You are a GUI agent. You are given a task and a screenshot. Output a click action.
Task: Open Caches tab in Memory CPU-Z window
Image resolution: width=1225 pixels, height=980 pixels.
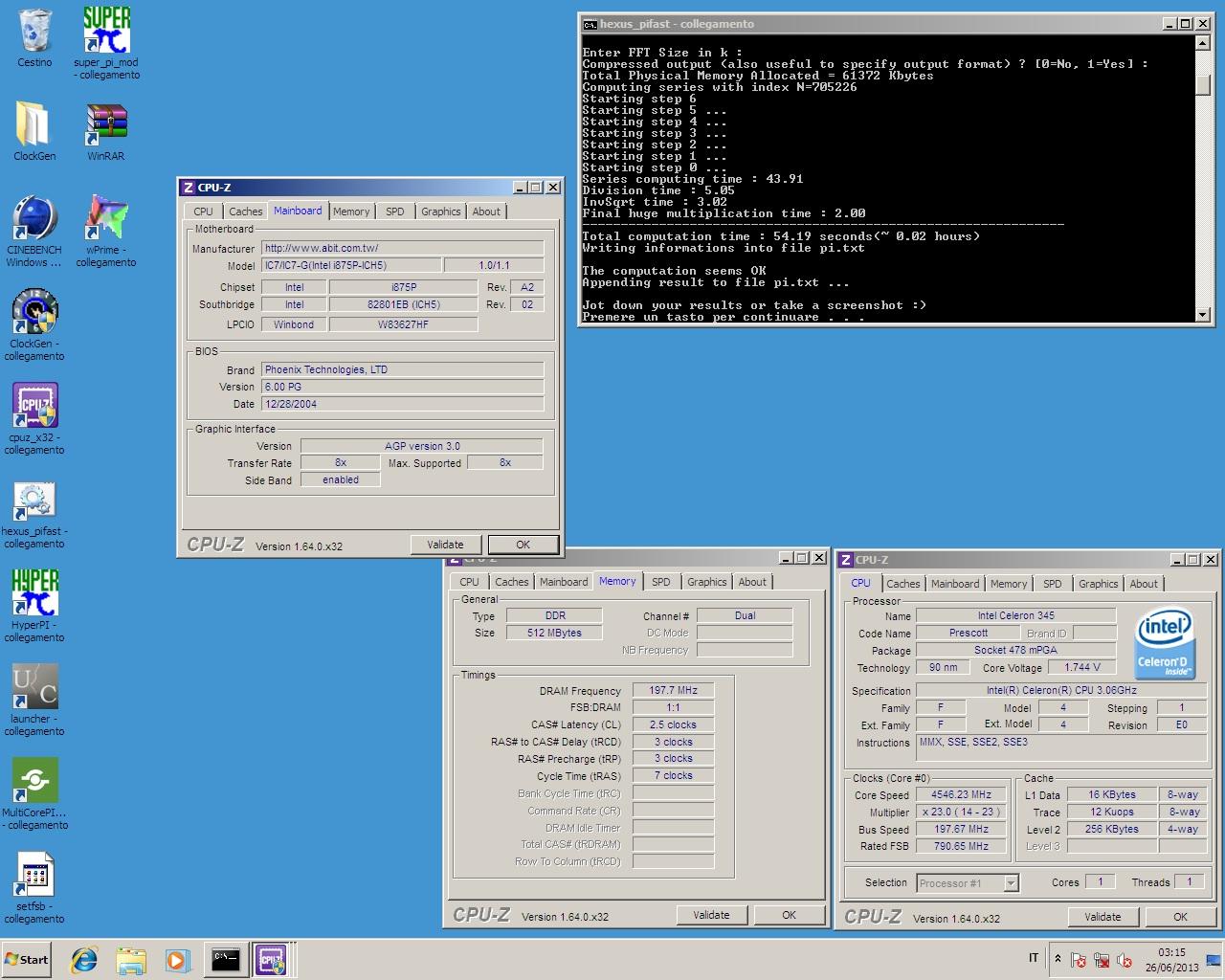511,582
